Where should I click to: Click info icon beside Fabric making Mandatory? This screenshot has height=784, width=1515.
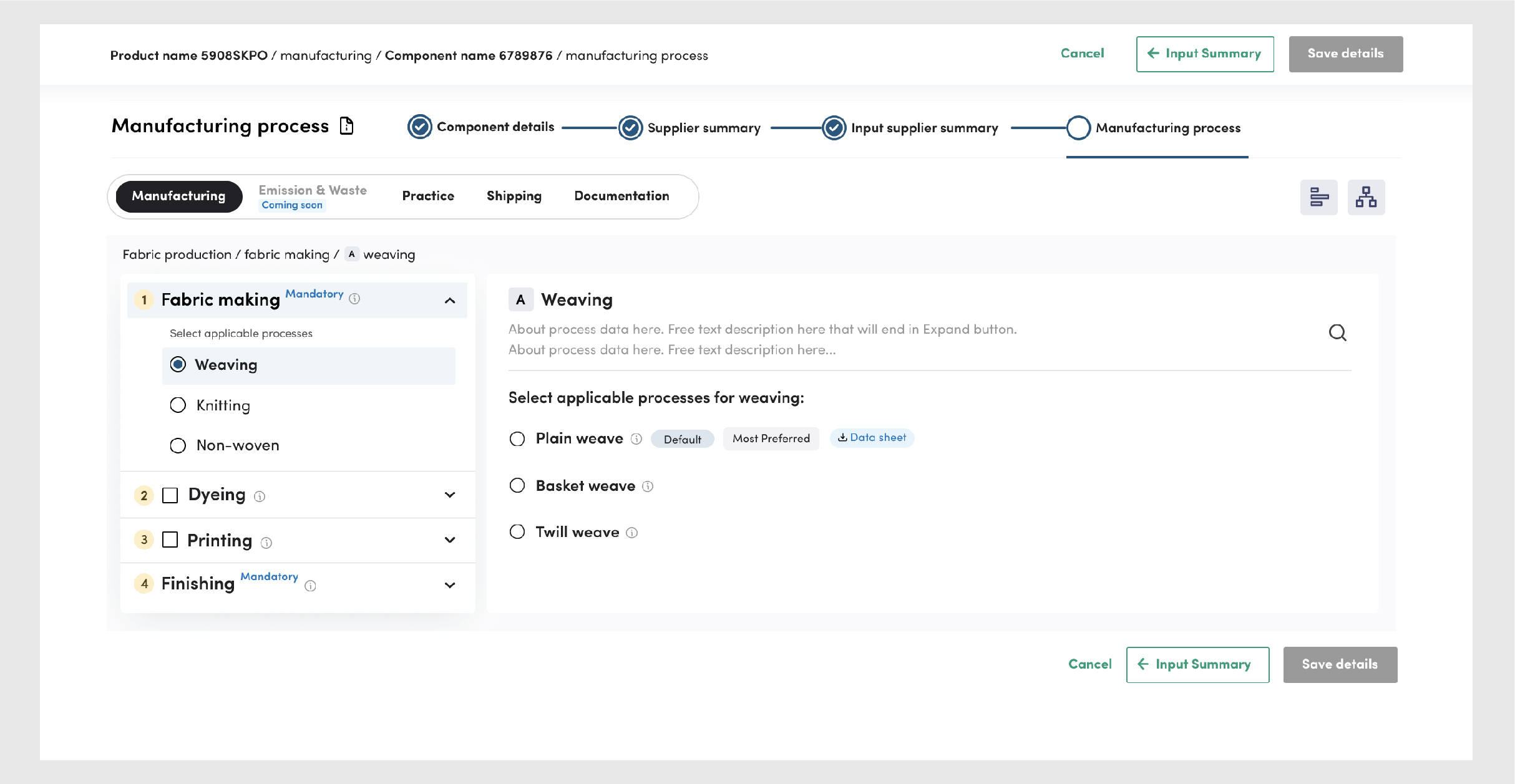click(x=354, y=299)
